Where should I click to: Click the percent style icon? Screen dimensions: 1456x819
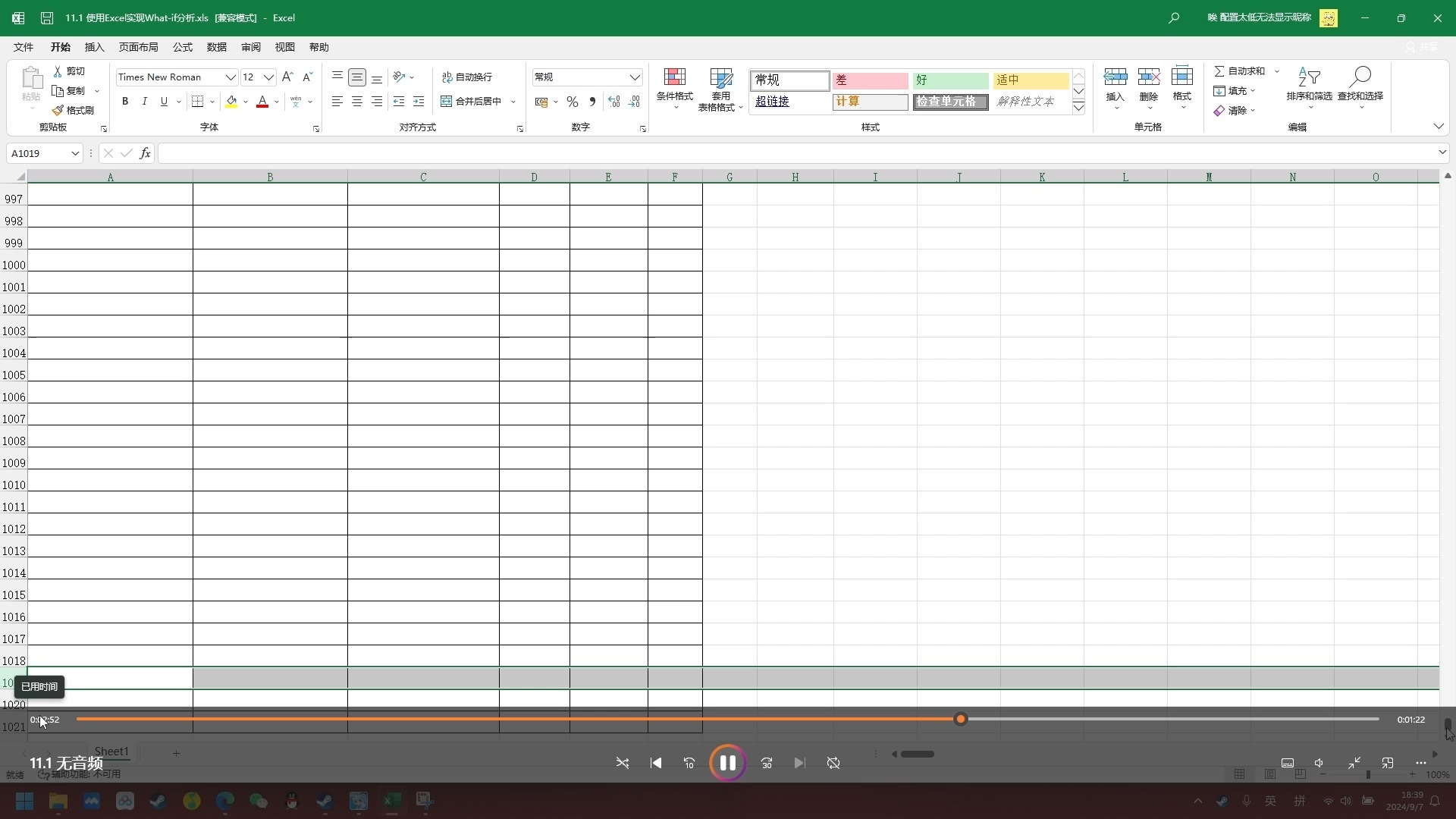click(x=573, y=102)
